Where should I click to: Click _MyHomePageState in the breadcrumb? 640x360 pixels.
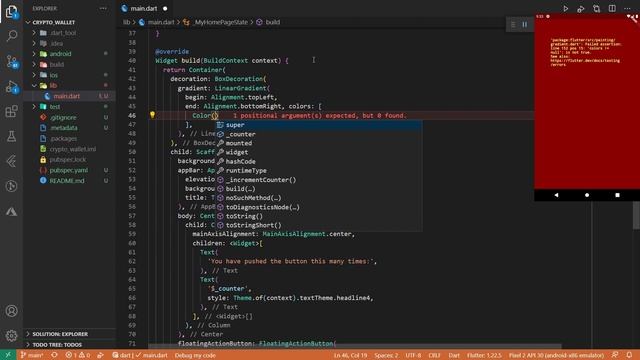click(221, 22)
